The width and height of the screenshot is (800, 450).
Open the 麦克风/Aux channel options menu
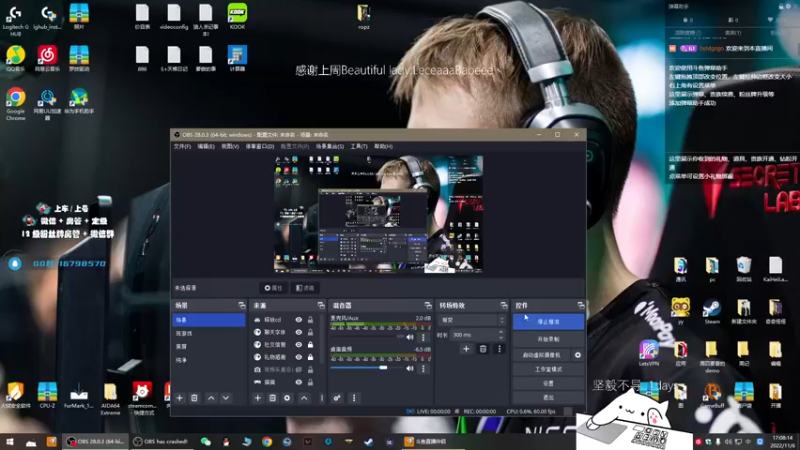(x=423, y=337)
